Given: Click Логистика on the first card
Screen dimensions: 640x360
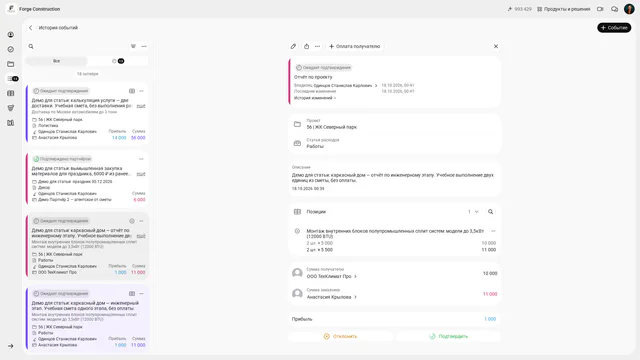Looking at the screenshot, I should coord(48,126).
